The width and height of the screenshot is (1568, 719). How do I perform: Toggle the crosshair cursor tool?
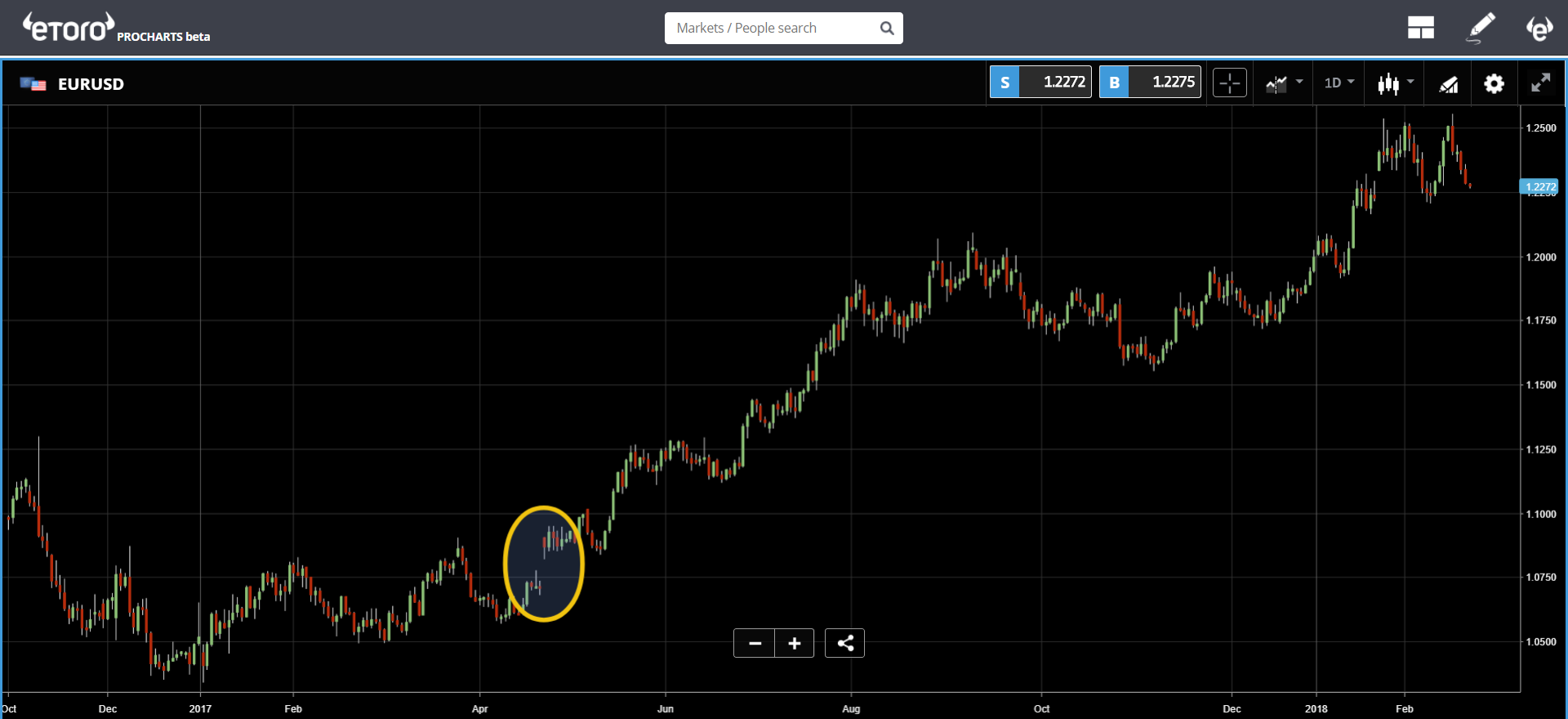1230,83
